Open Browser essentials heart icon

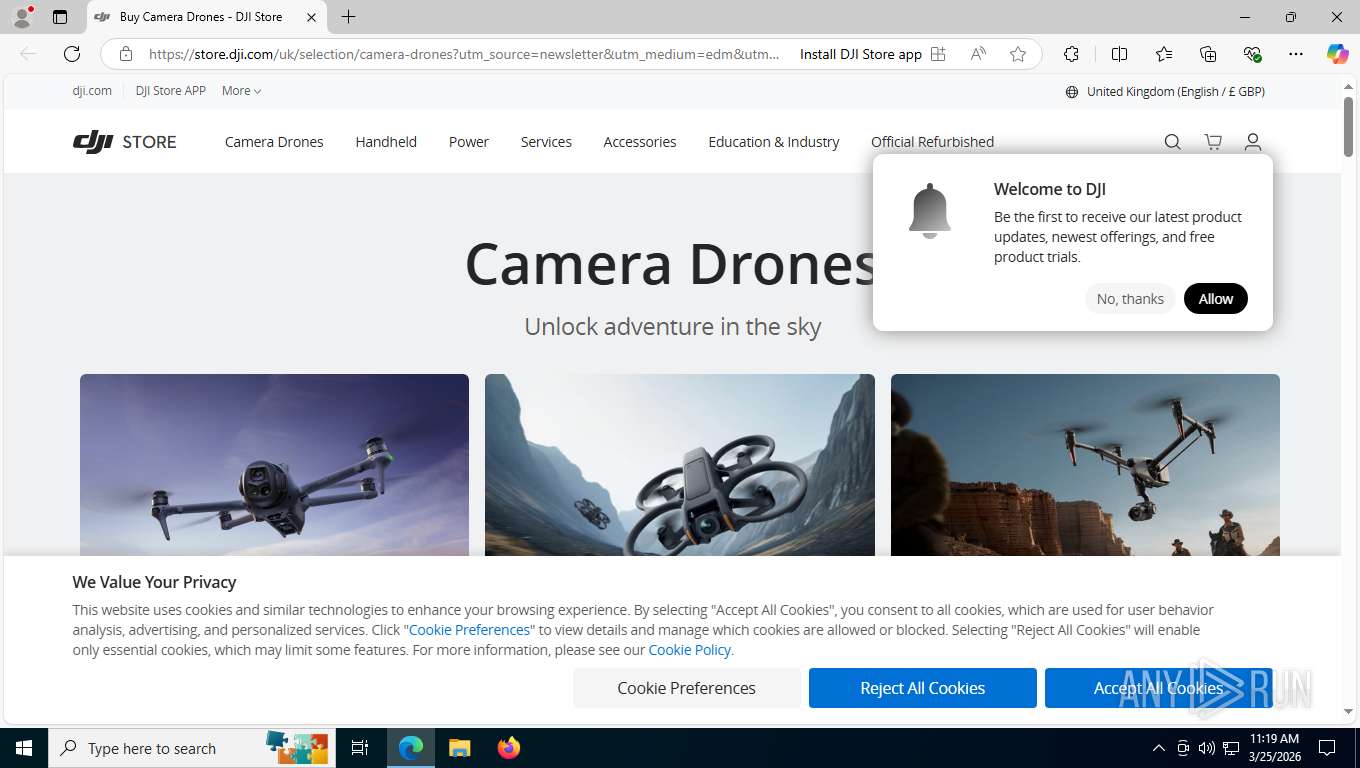coord(1252,54)
